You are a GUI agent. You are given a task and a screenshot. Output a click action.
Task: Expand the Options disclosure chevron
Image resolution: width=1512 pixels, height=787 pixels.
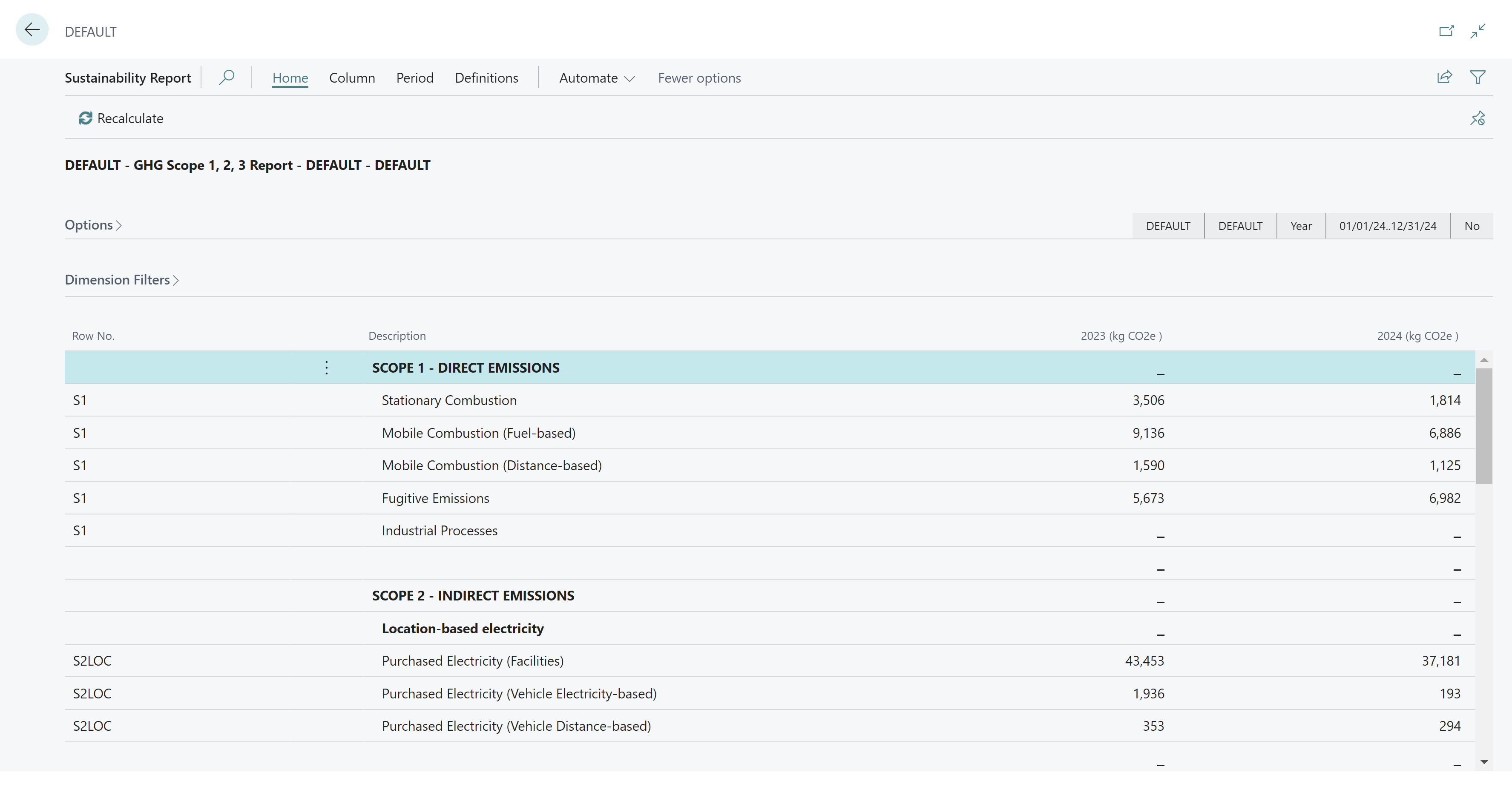coord(120,224)
